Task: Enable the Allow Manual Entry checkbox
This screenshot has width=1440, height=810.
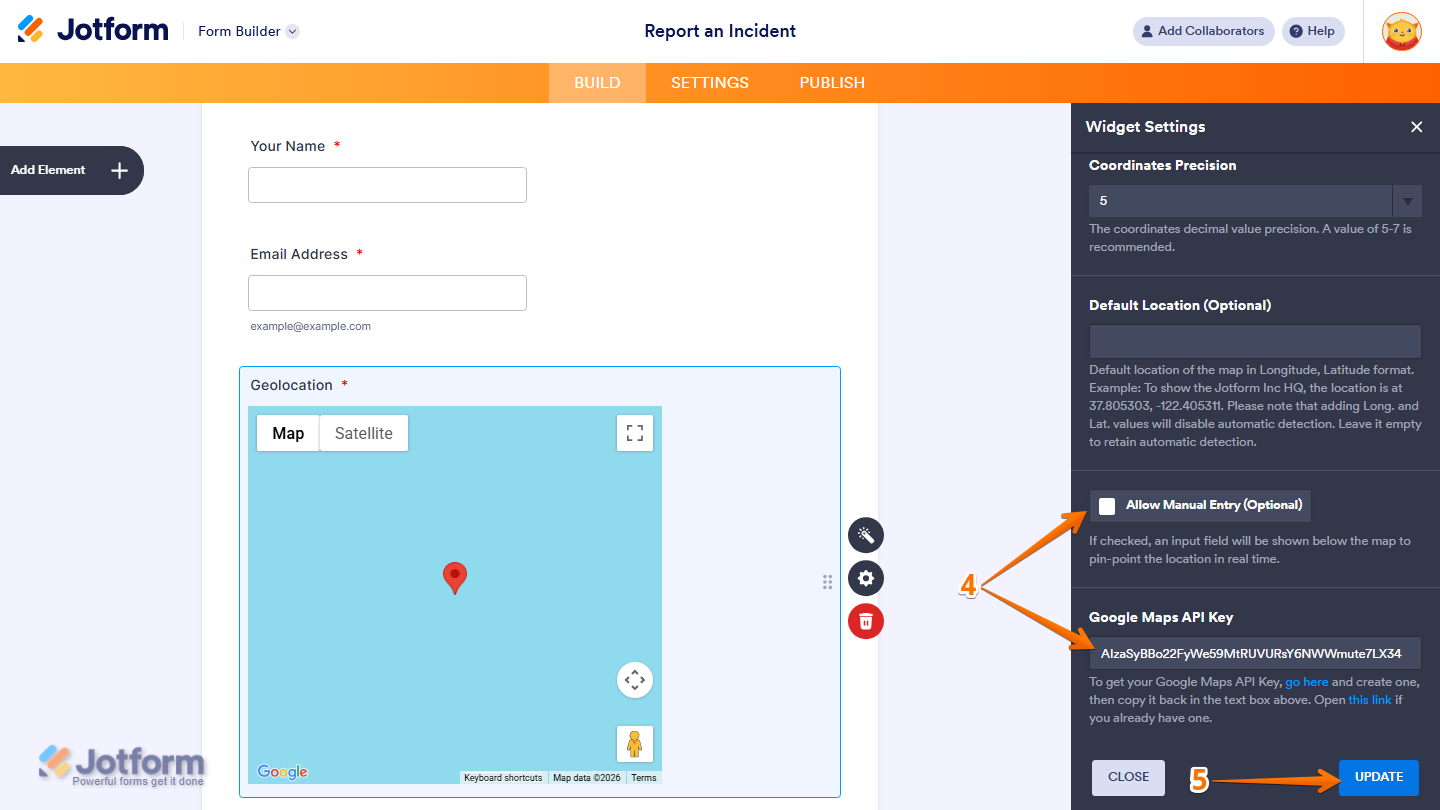Action: pyautogui.click(x=1107, y=505)
